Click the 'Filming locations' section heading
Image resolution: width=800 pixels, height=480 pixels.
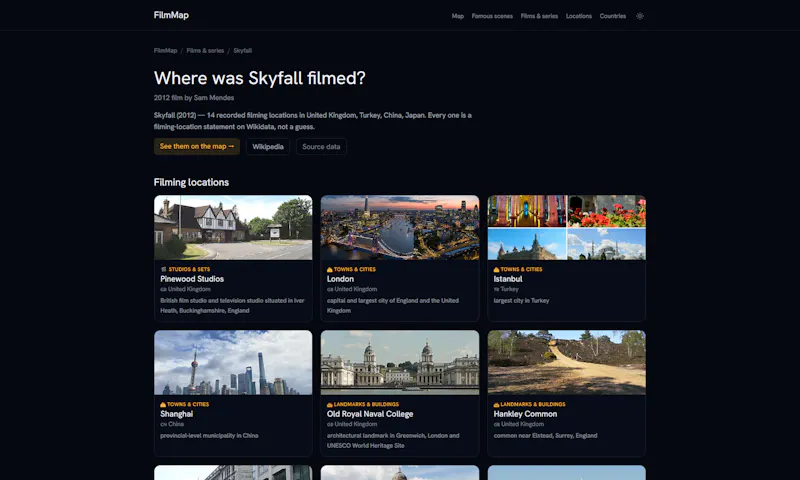[x=191, y=182]
